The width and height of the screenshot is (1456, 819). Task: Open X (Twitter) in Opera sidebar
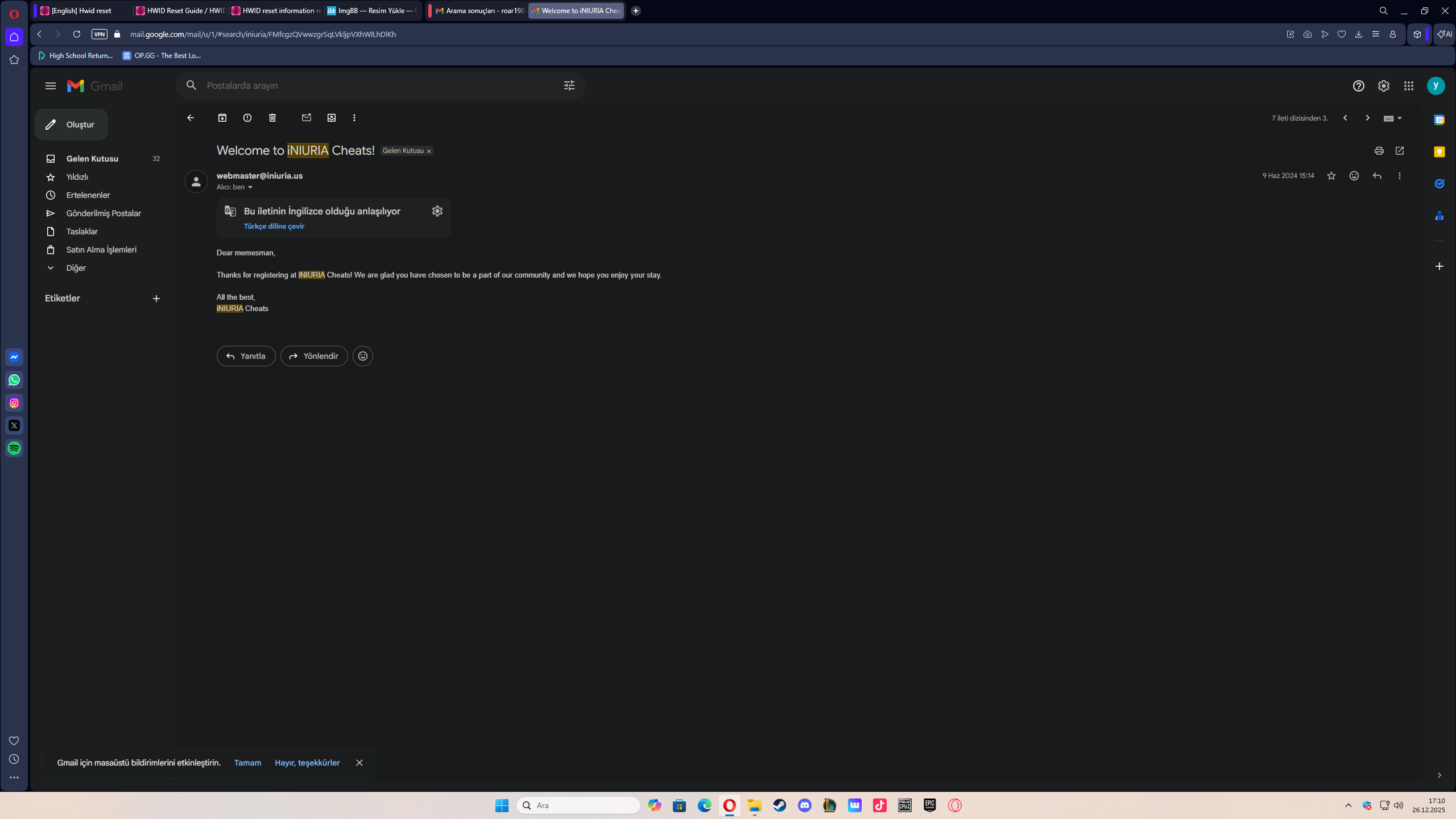(14, 425)
